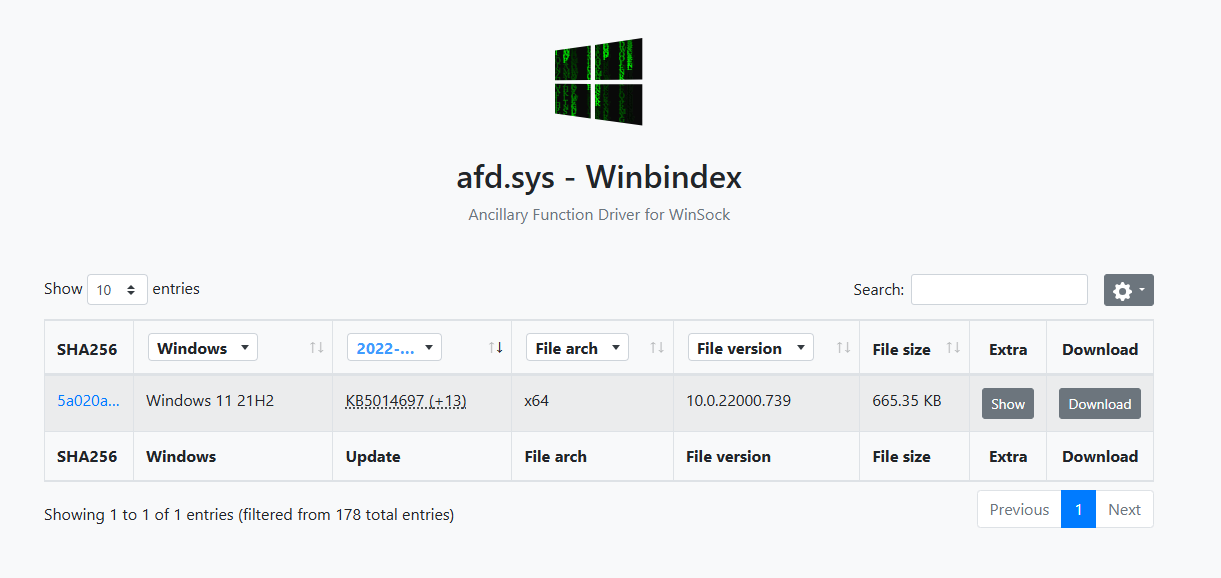Image resolution: width=1221 pixels, height=578 pixels.
Task: Open the 2022 update filter dropdown
Action: pos(394,348)
